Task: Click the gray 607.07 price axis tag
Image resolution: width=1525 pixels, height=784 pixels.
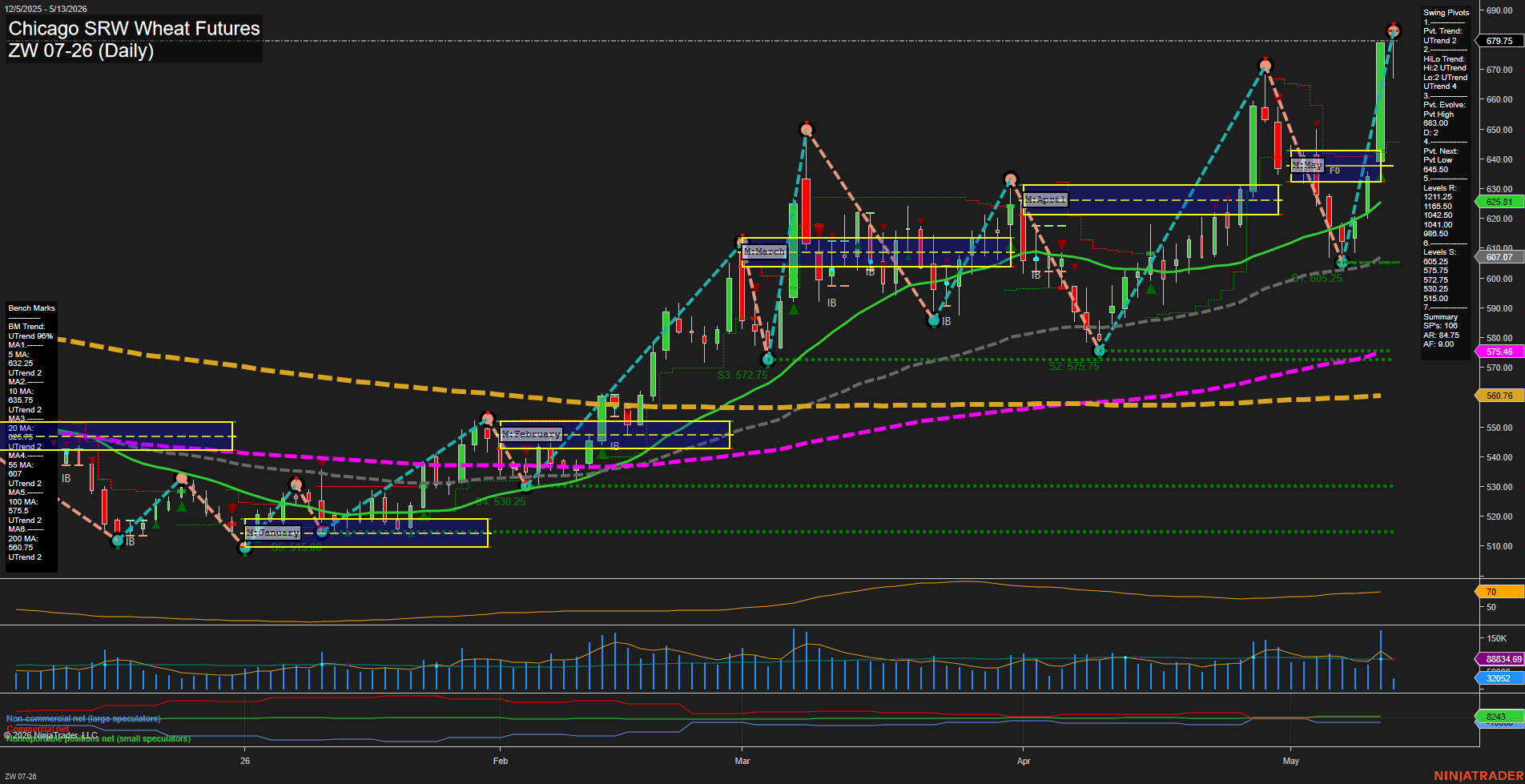Action: (1499, 257)
